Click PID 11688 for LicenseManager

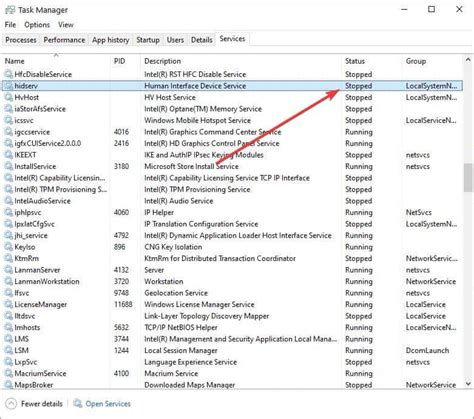(x=123, y=304)
